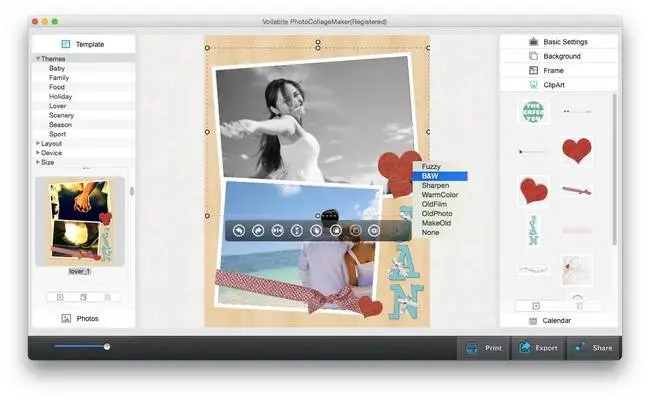
Task: Click the delete clipart trash icon
Action: click(x=580, y=306)
